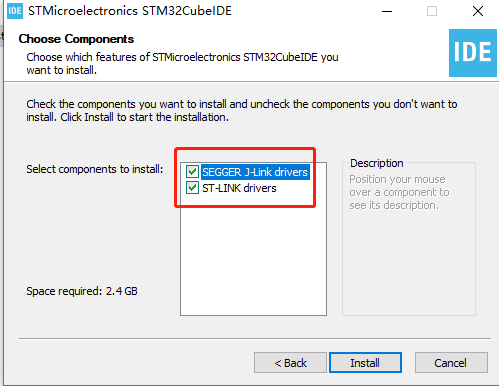Screen dimensions: 499x386
Task: Select the ST-LINK drivers list item
Action: [239, 188]
